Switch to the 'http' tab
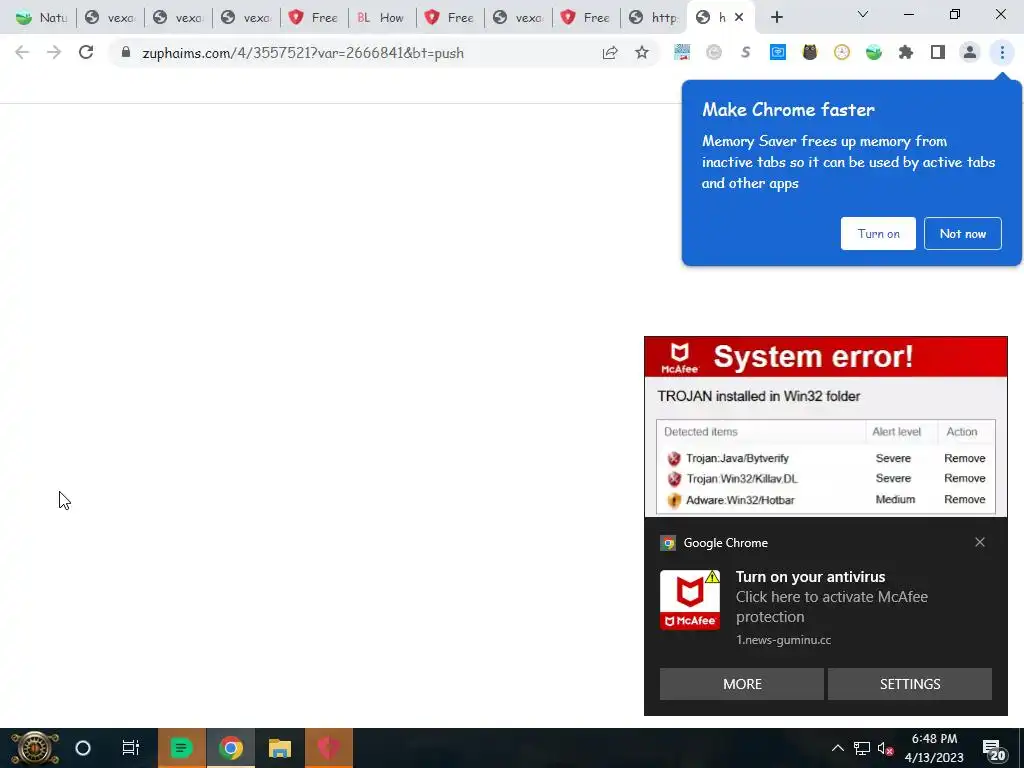This screenshot has height=768, width=1024. coord(653,18)
